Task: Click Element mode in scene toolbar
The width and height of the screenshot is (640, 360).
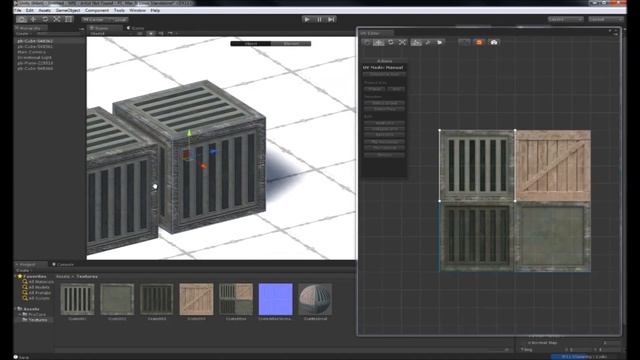Action: tap(291, 44)
